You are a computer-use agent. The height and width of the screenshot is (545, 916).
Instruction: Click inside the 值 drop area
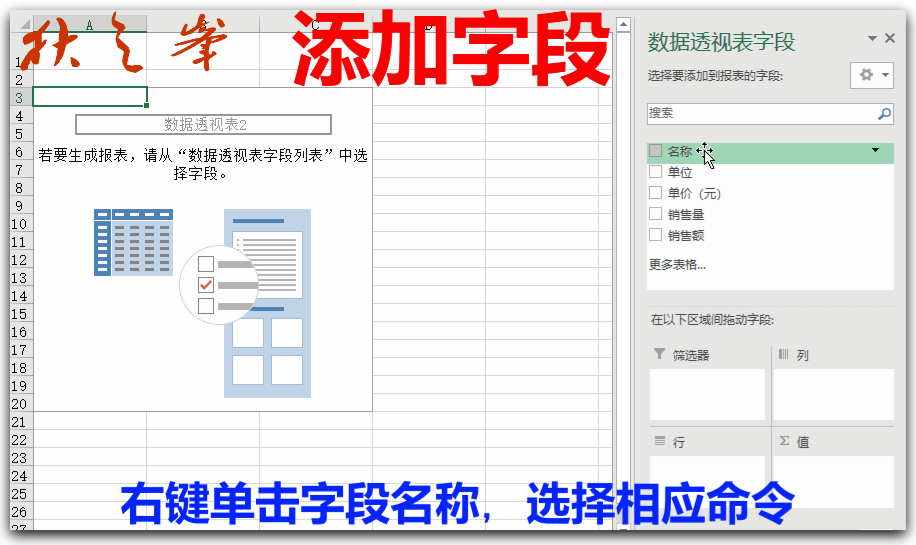coord(834,481)
